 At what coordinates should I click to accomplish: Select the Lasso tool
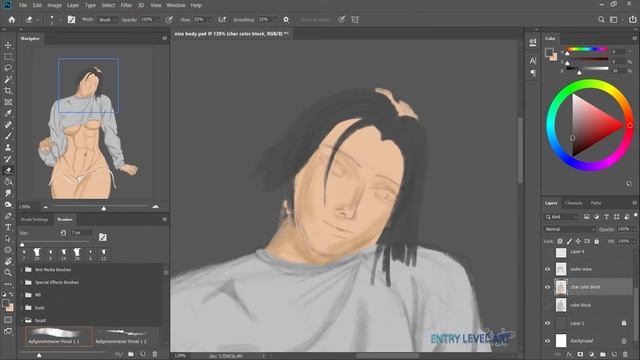(8, 68)
